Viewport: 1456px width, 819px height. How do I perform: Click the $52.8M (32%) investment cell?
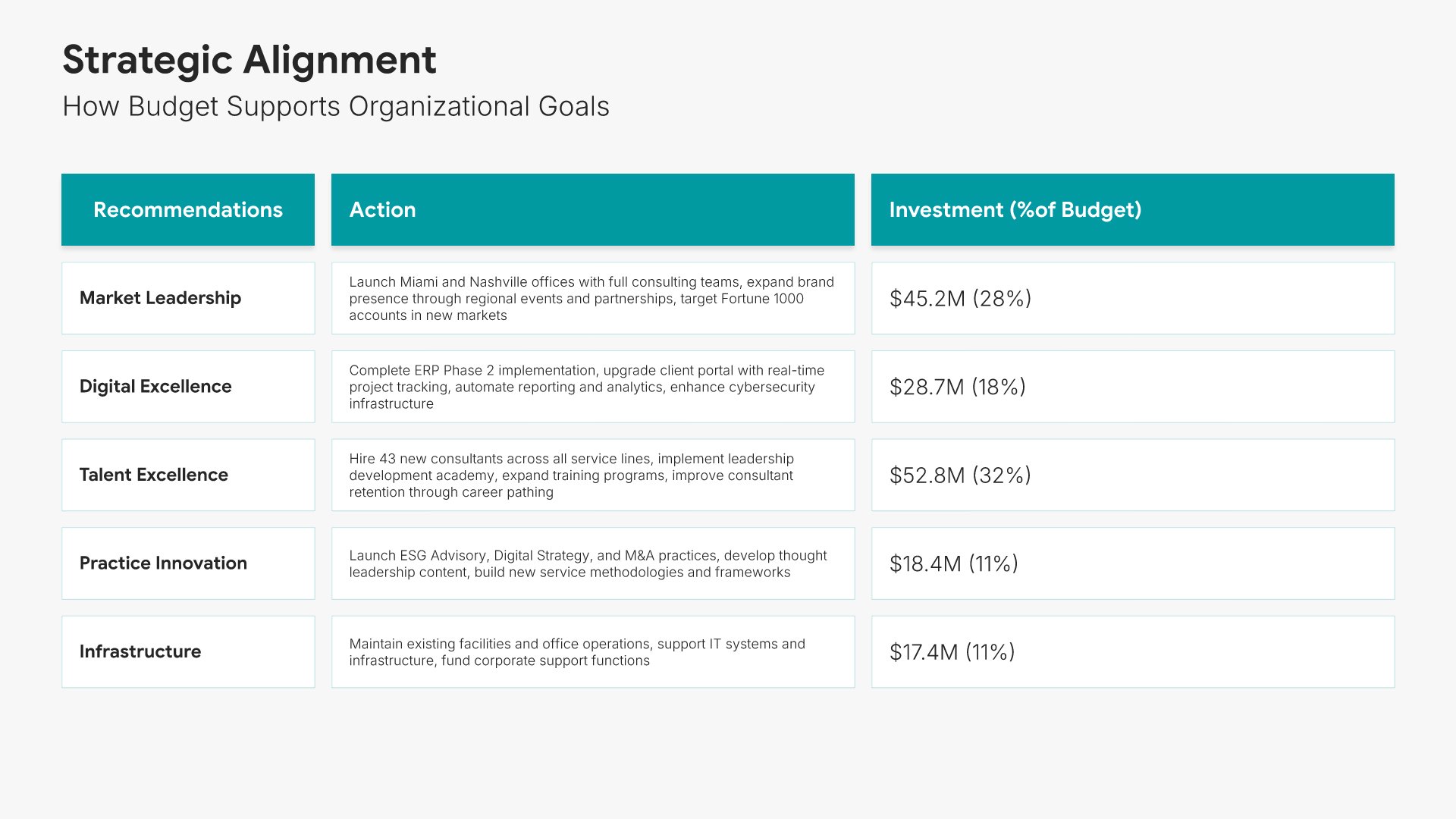tap(960, 475)
